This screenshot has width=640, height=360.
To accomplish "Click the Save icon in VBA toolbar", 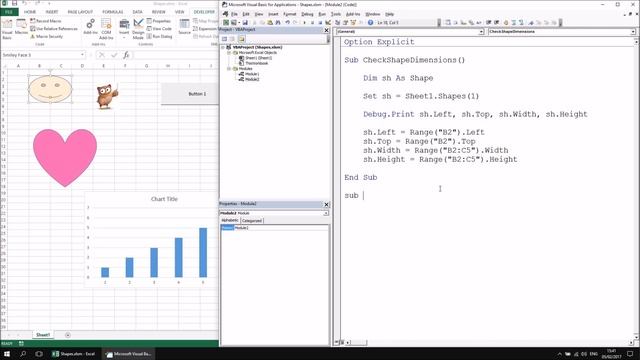I will 245,22.
